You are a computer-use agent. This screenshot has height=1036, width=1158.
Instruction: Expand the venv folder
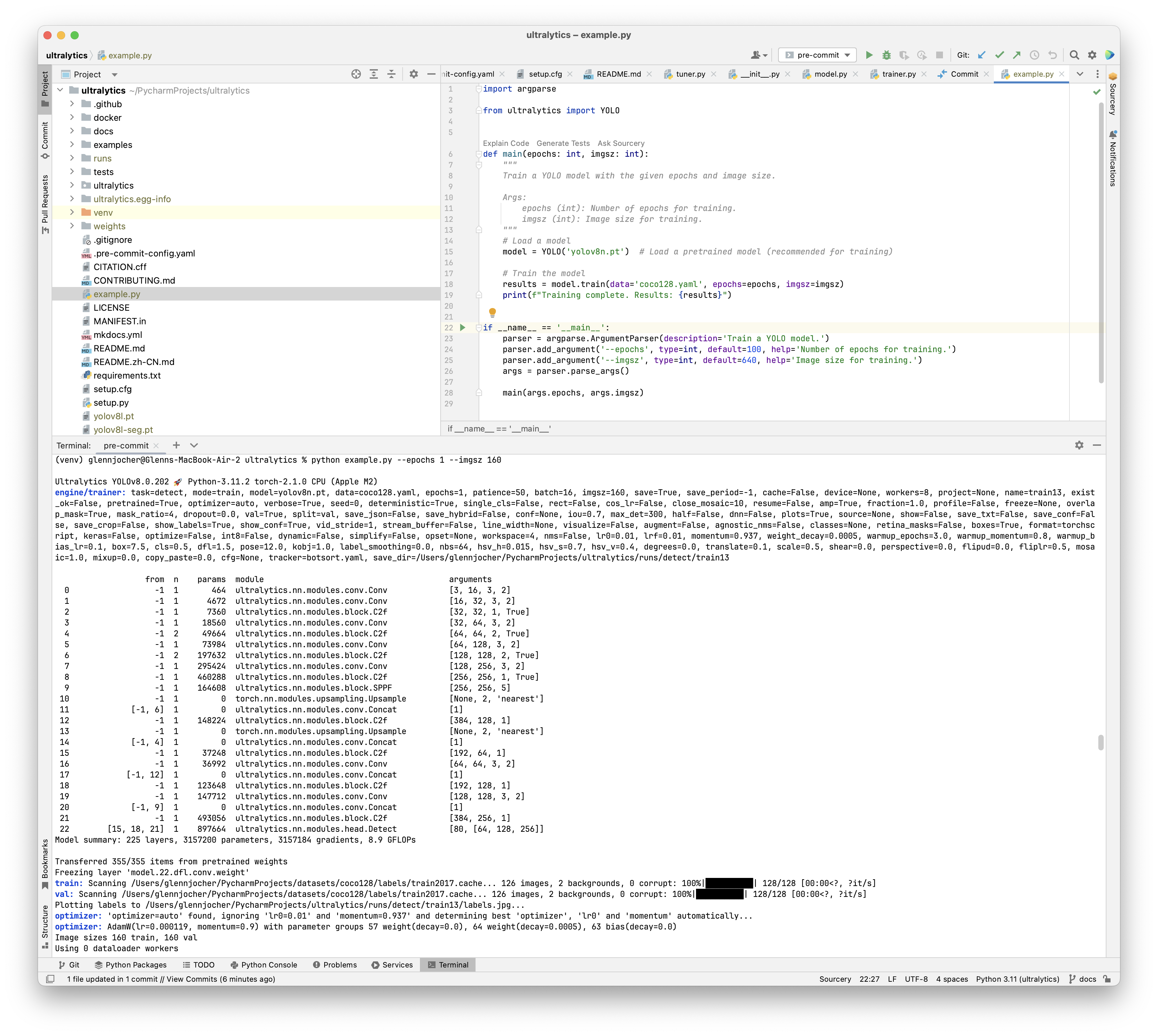point(72,212)
